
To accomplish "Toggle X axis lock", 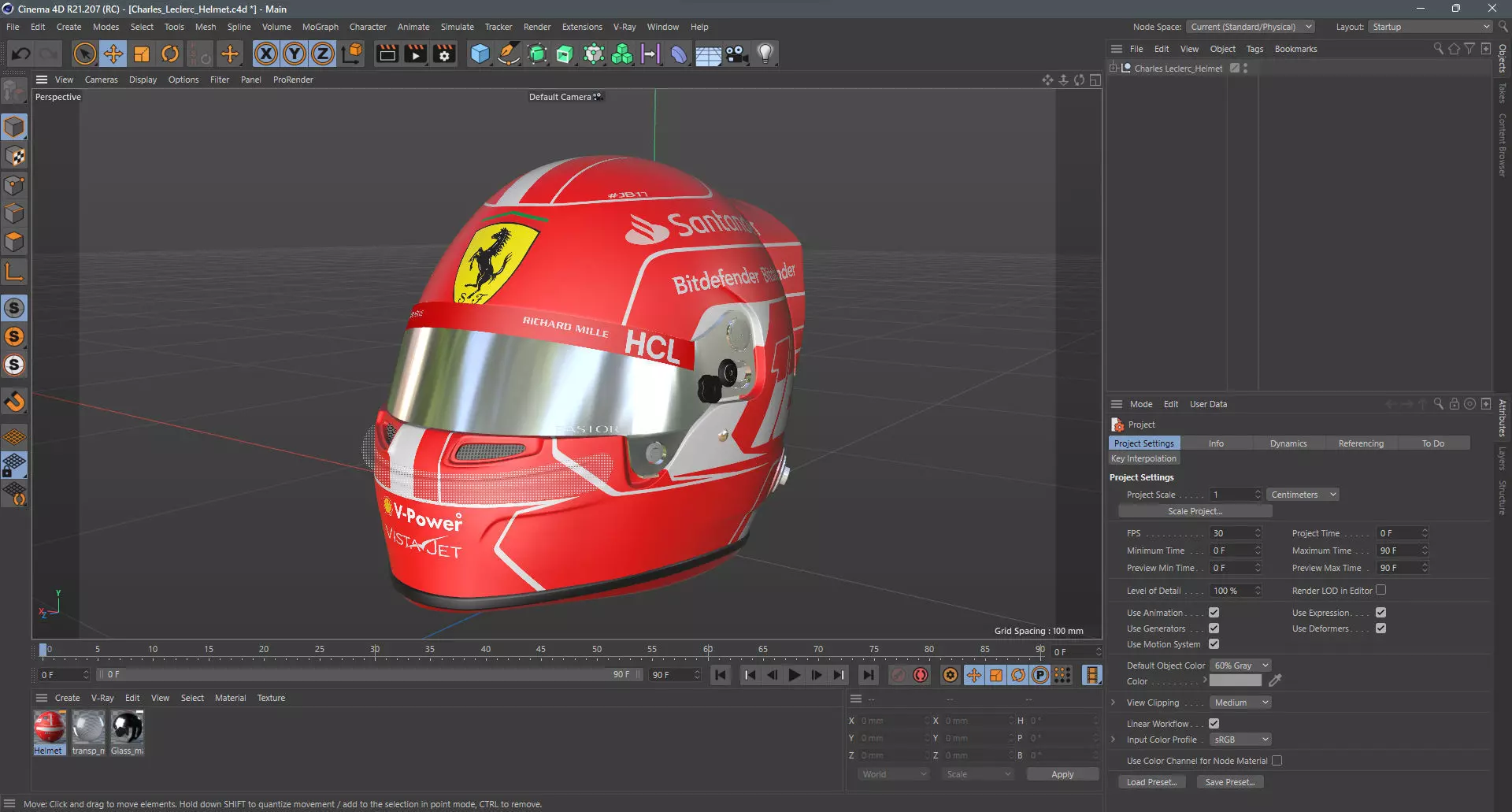I will pyautogui.click(x=266, y=54).
